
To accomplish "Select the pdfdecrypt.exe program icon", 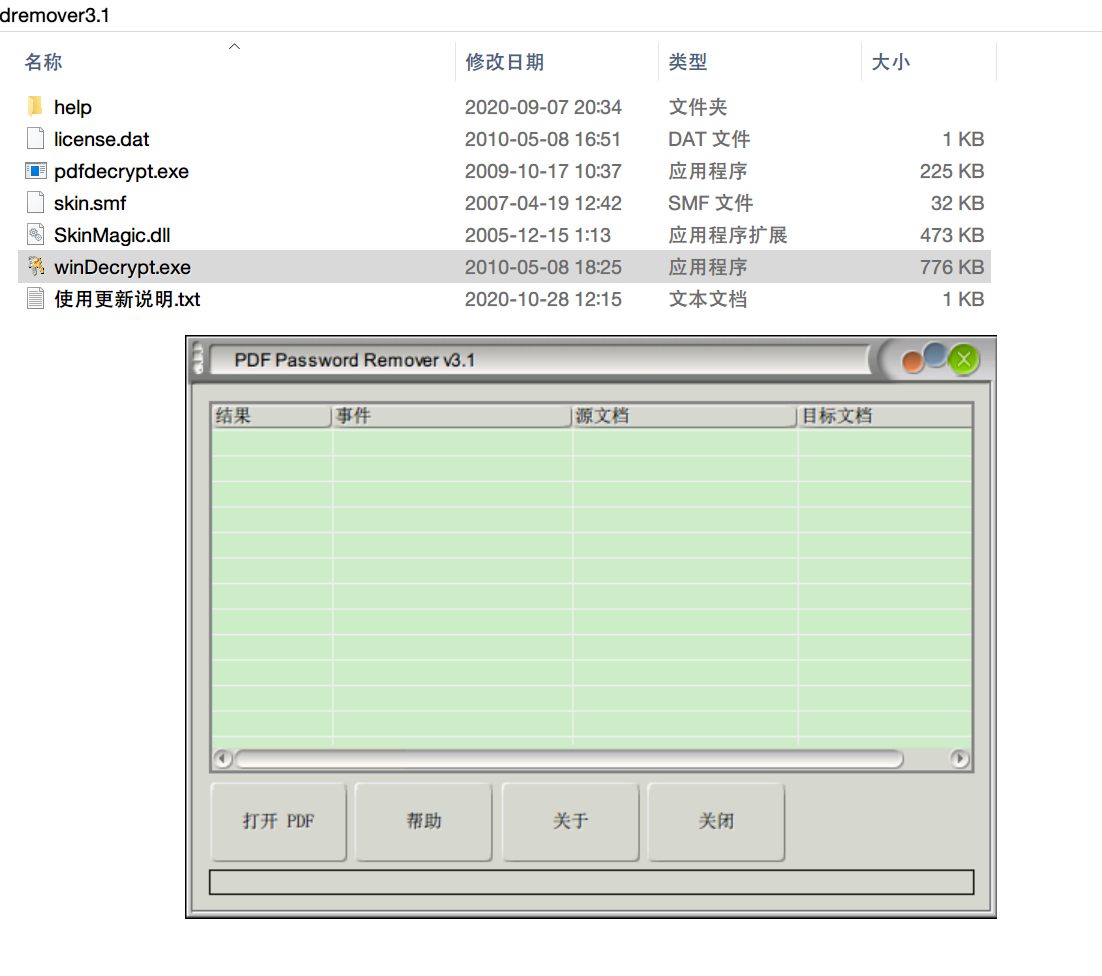I will (35, 171).
